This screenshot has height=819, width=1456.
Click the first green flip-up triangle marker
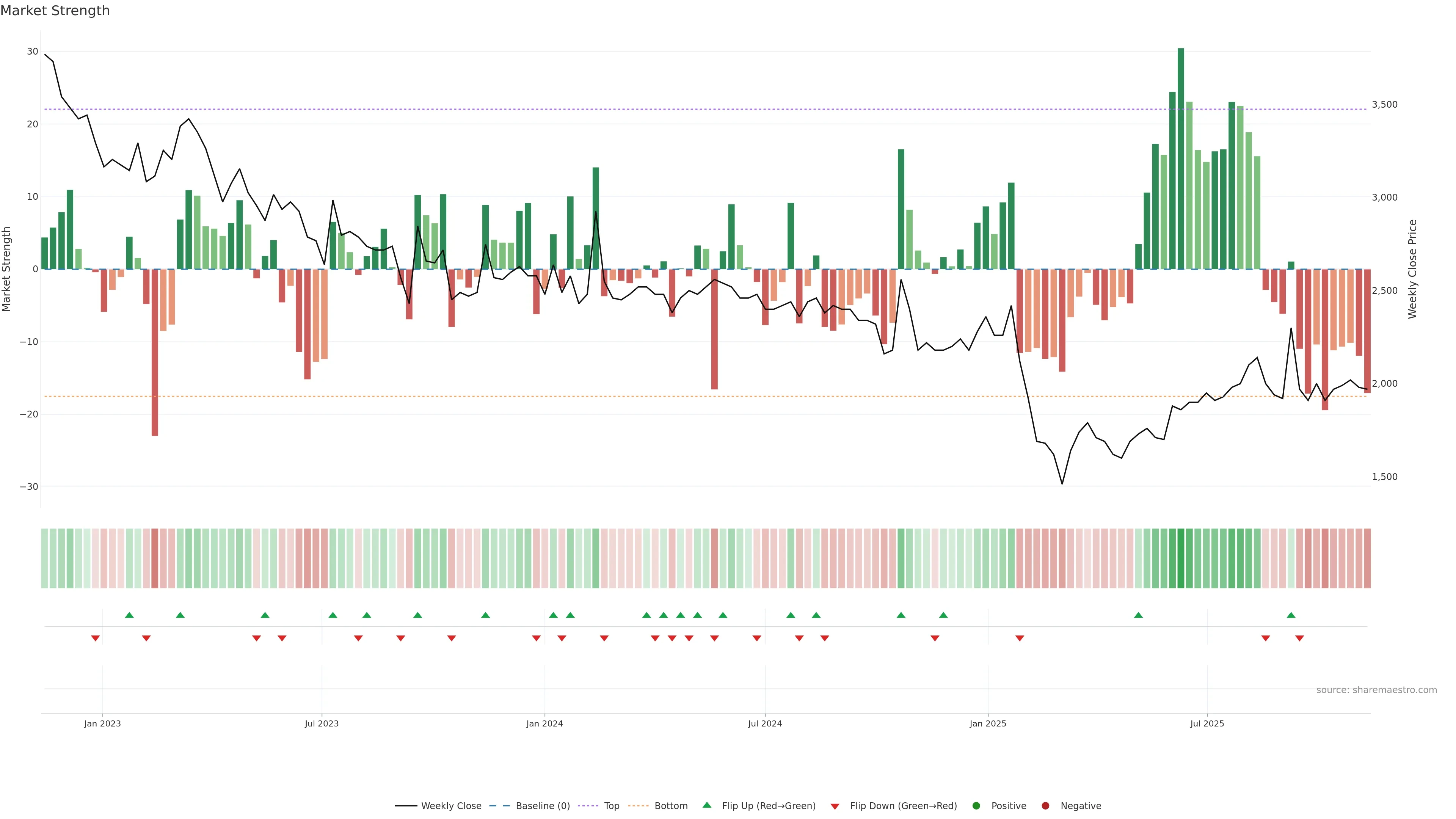coord(129,615)
